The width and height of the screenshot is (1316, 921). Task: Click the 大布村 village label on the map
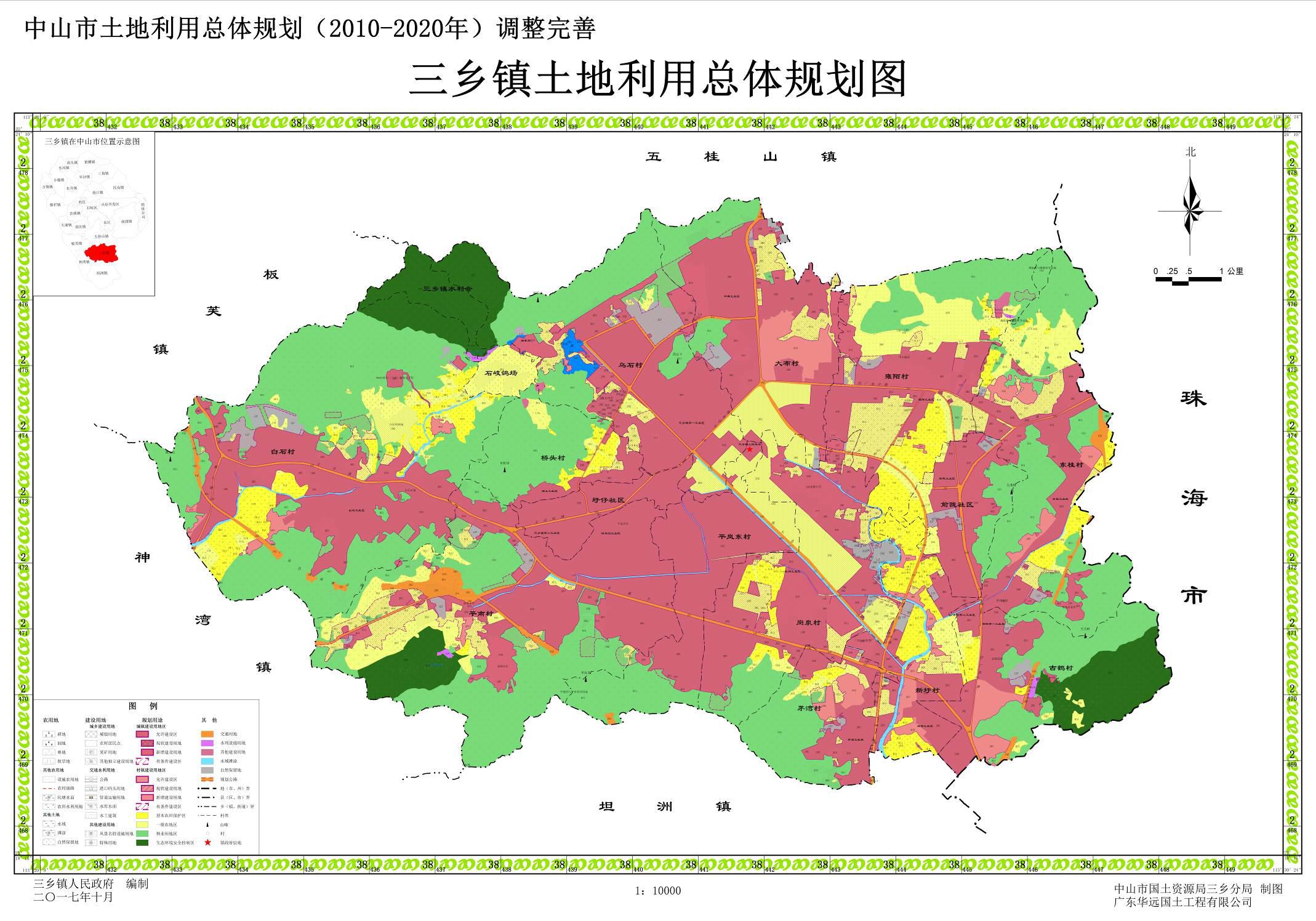pos(786,364)
